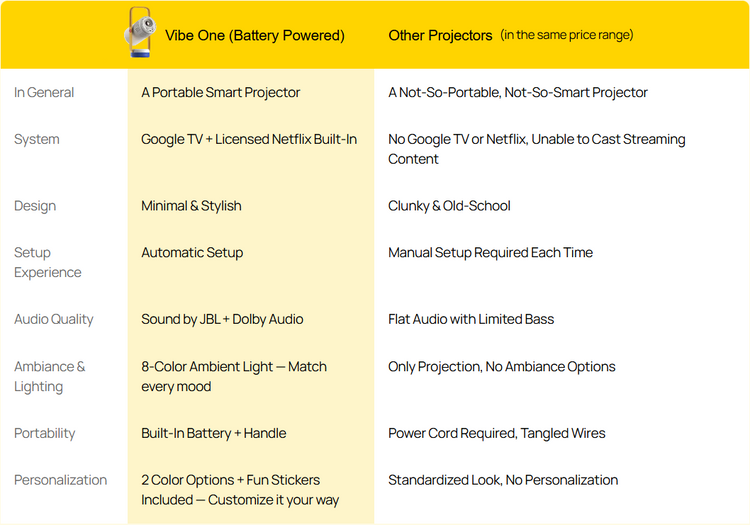Click the 'in the same price range' note
This screenshot has width=750, height=525.
click(567, 35)
